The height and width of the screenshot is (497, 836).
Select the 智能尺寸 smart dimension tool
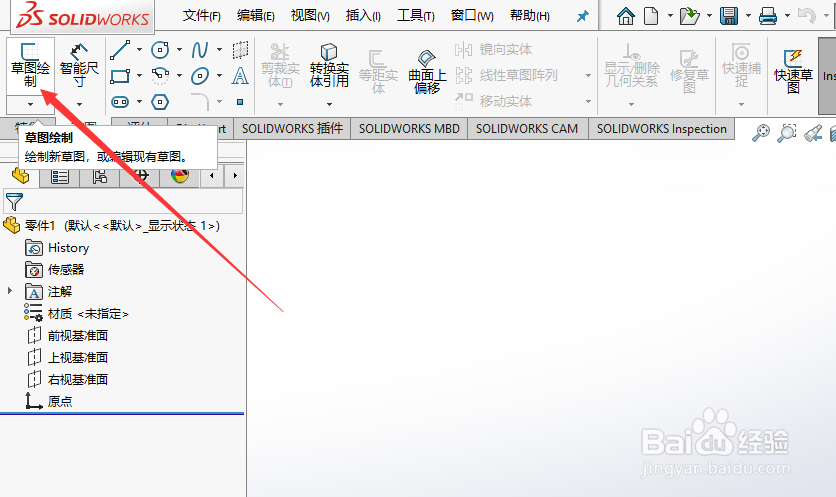pos(79,66)
